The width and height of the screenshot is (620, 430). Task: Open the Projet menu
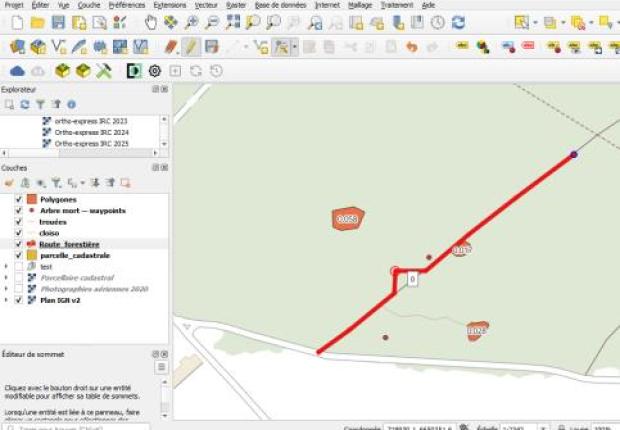pyautogui.click(x=13, y=5)
